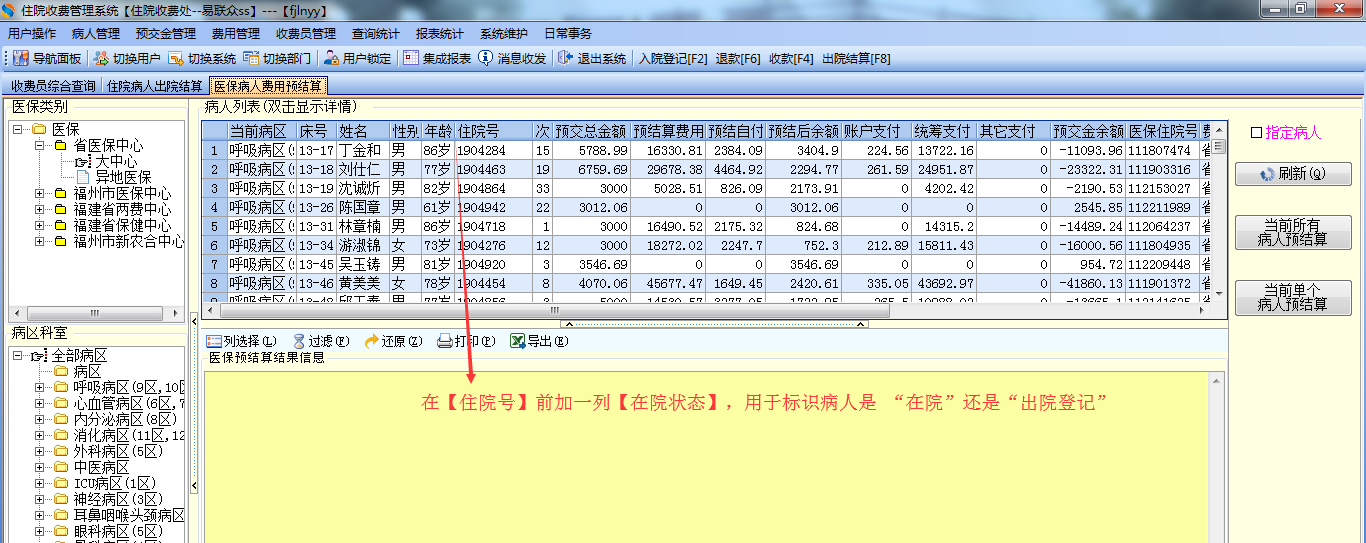1366x543 pixels.
Task: Select 中医病区 tree item
Action: click(x=102, y=468)
